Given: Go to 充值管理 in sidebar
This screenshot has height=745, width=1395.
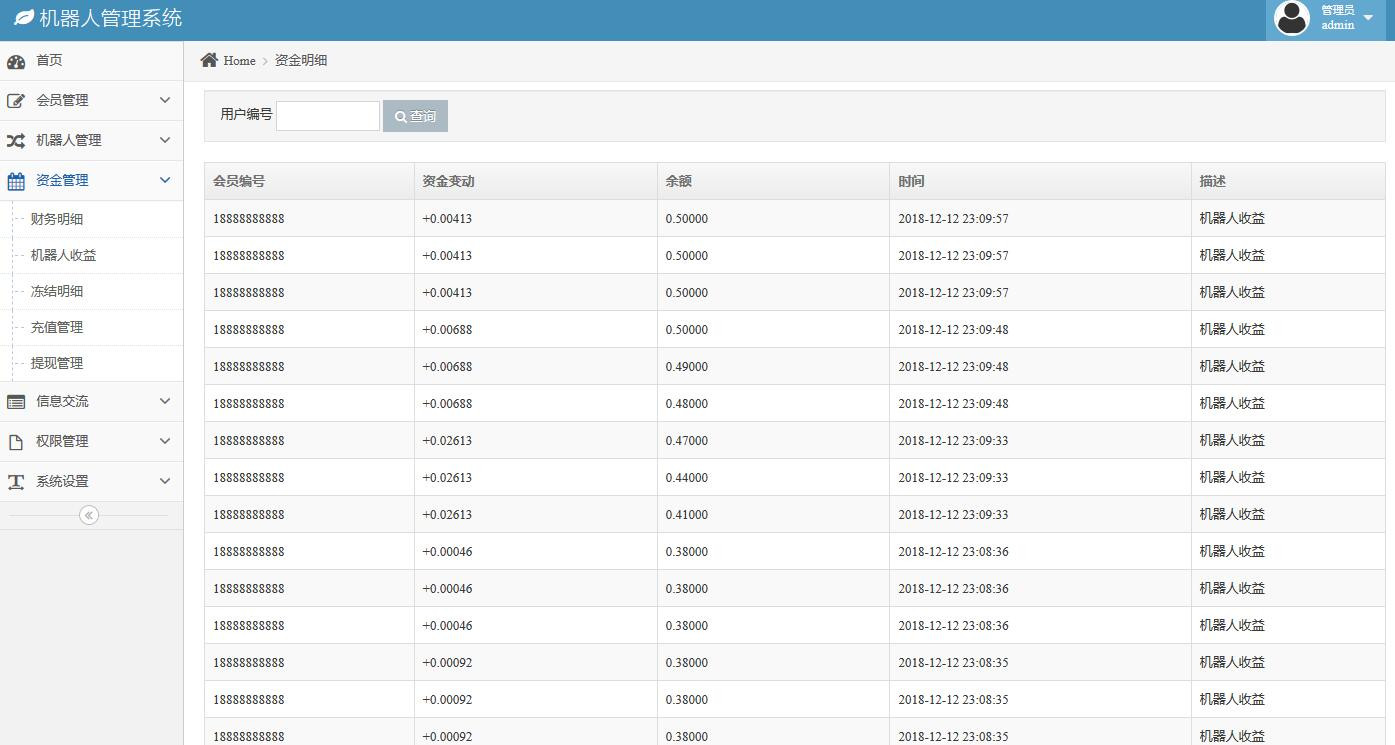Looking at the screenshot, I should point(57,327).
